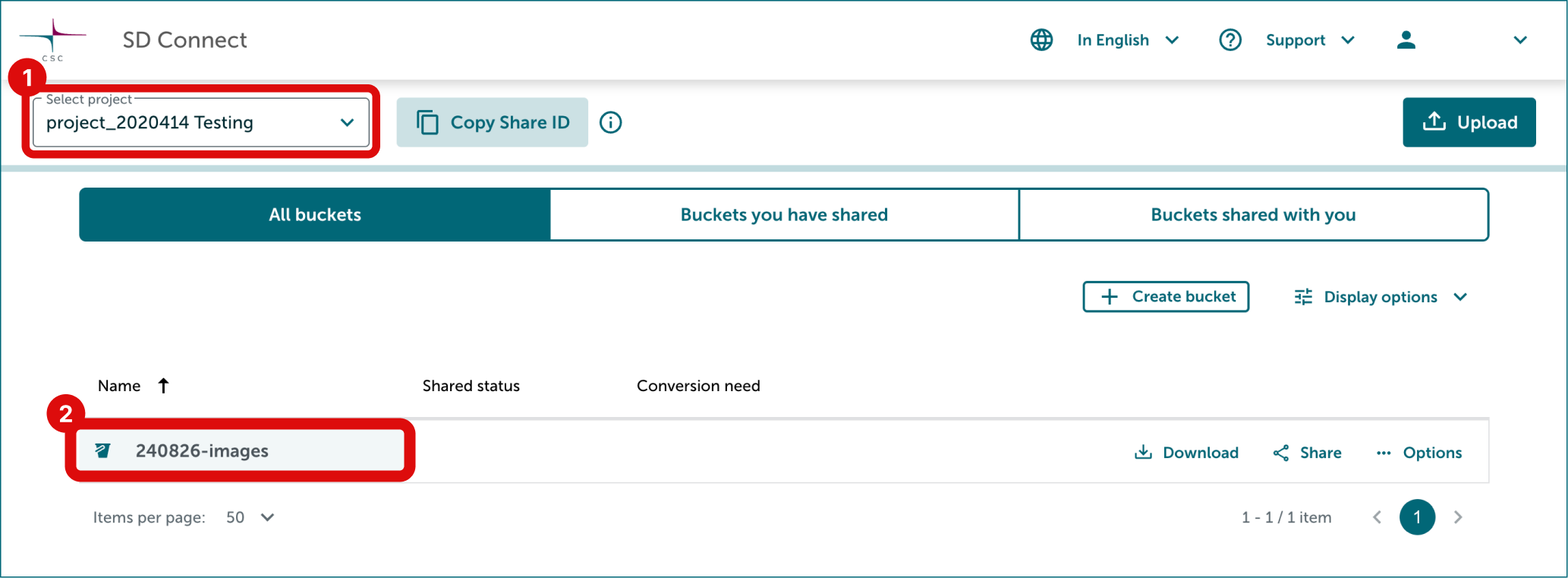Expand the user account chevron
This screenshot has height=578, width=1568.
coord(1519,40)
